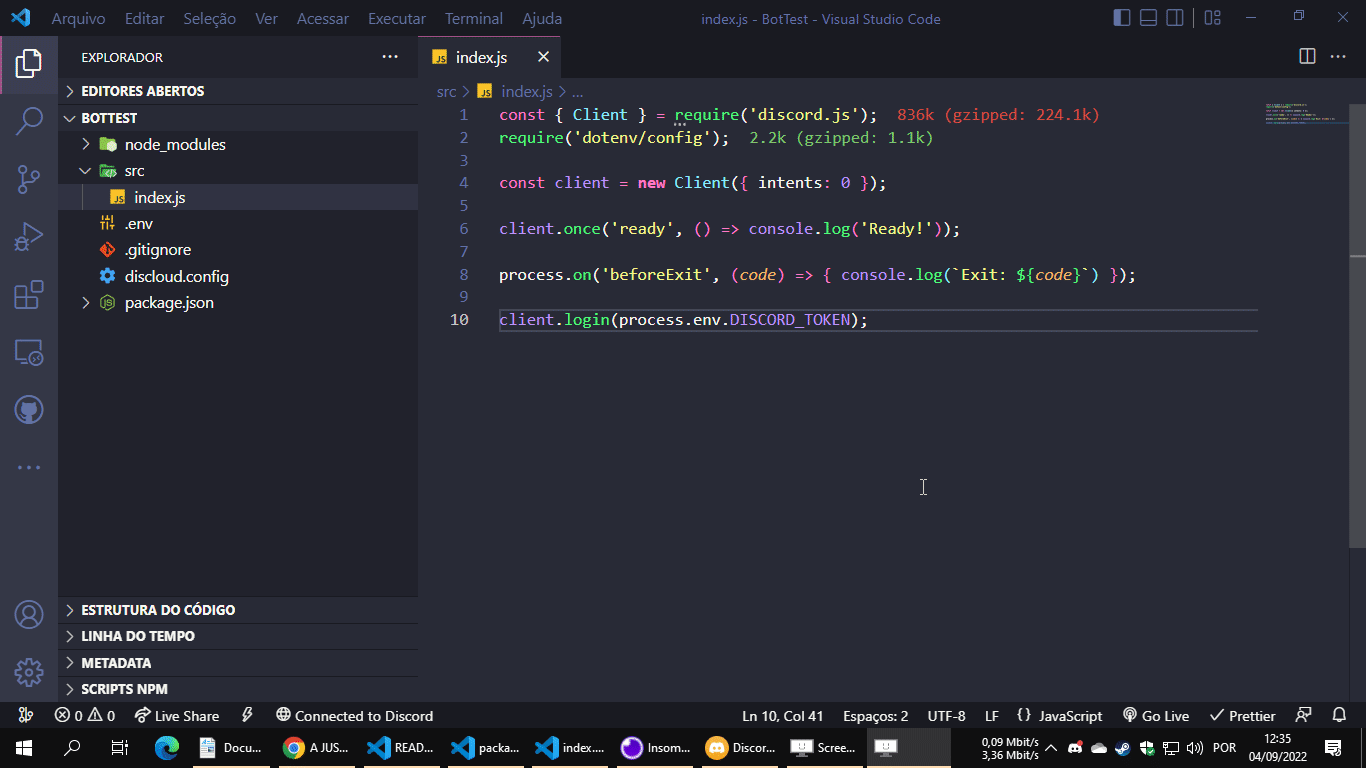Open the Ajuda menu
Image resolution: width=1366 pixels, height=768 pixels.
(x=542, y=18)
